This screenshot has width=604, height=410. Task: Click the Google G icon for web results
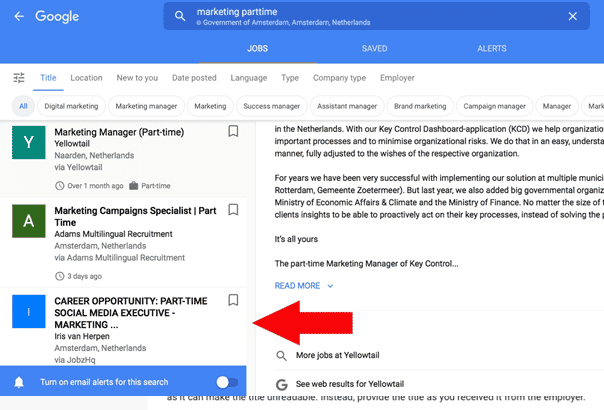(x=282, y=385)
